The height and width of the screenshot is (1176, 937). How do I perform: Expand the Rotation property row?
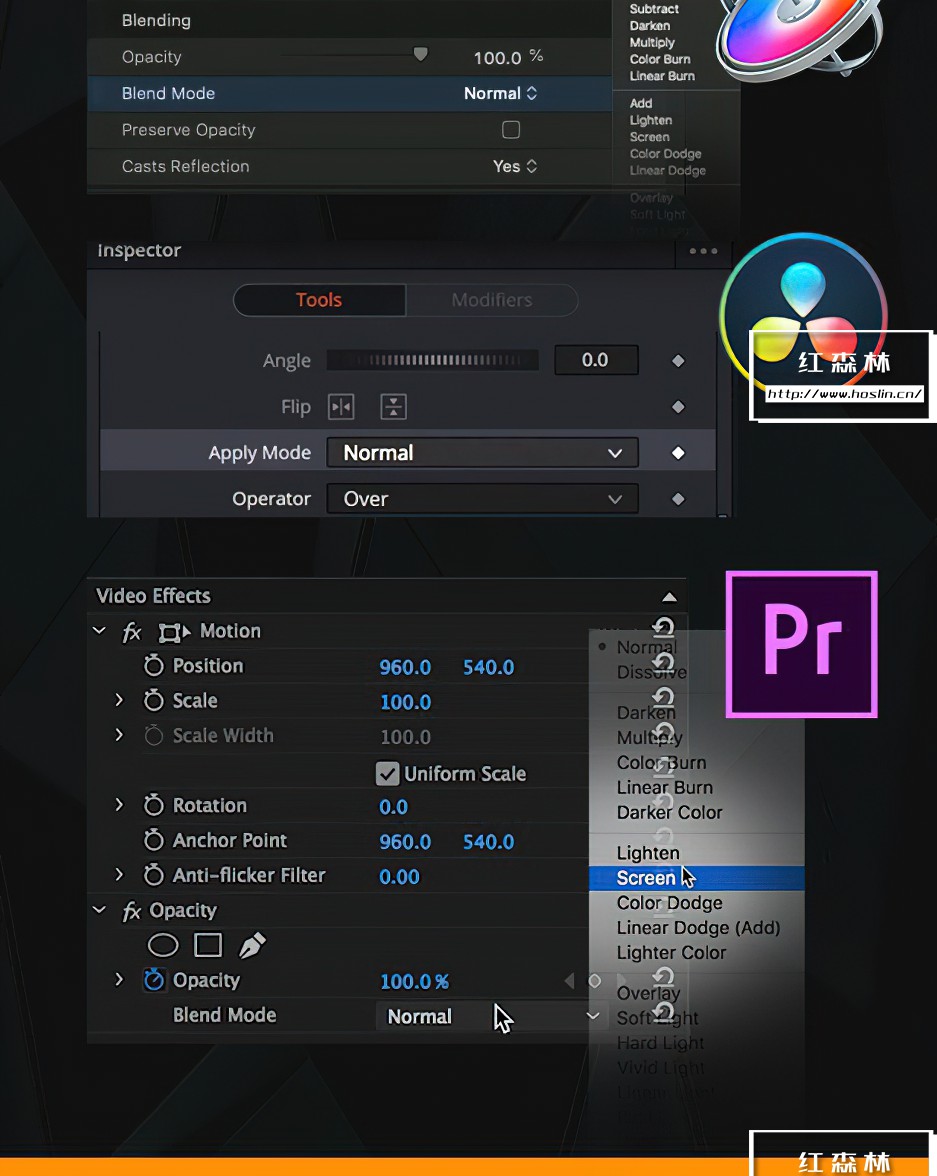(x=119, y=805)
